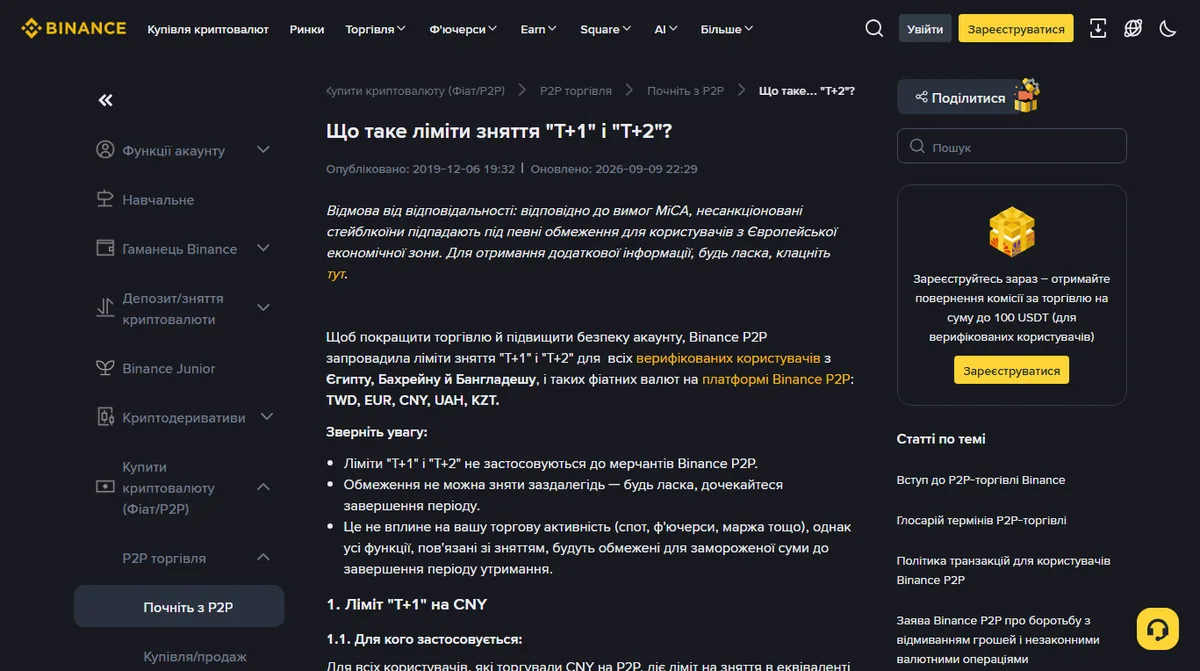Go to Купити криптовалюту (Фіат/P2P) breadcrumb
Image resolution: width=1200 pixels, height=671 pixels.
coord(416,90)
